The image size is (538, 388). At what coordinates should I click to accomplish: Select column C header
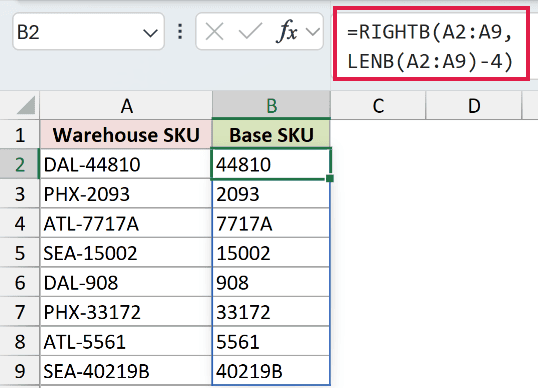[378, 106]
